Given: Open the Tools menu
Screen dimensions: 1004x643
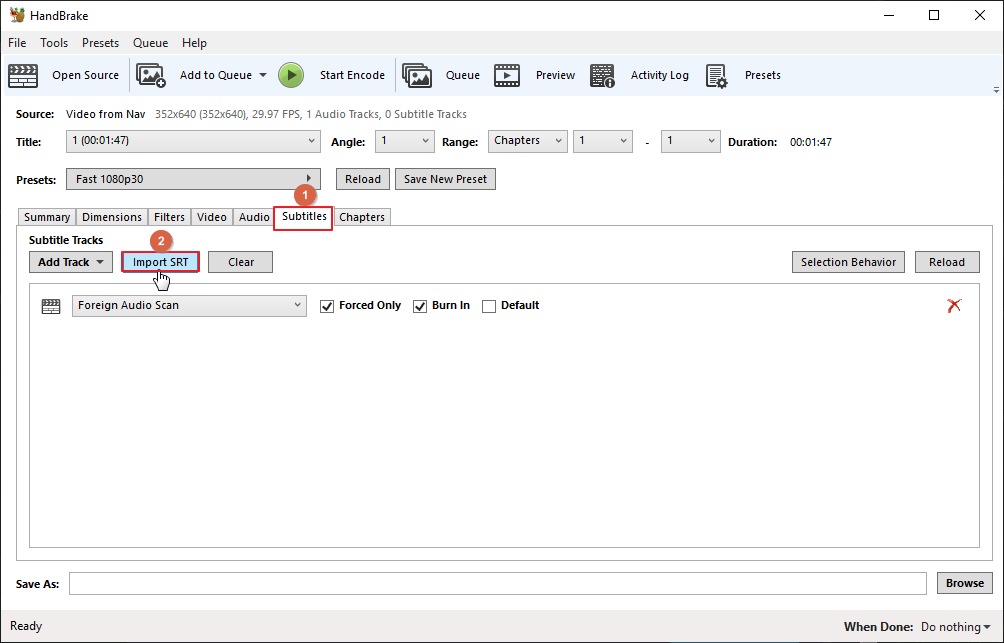Looking at the screenshot, I should pos(54,43).
